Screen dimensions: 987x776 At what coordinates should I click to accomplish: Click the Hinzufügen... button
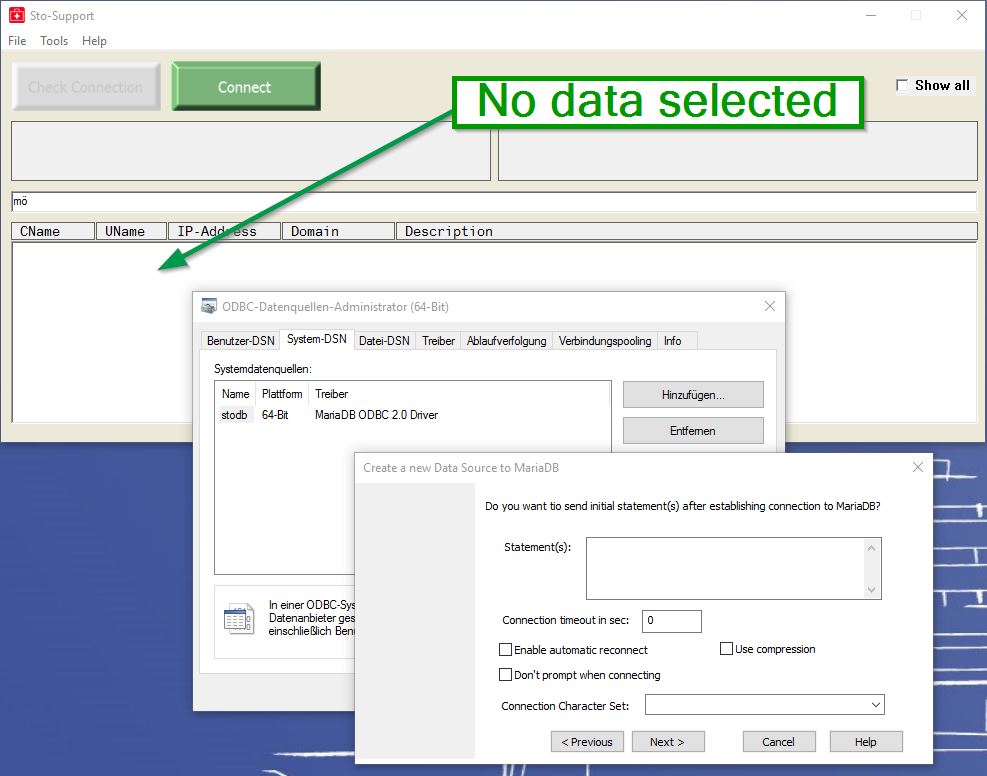pos(693,395)
